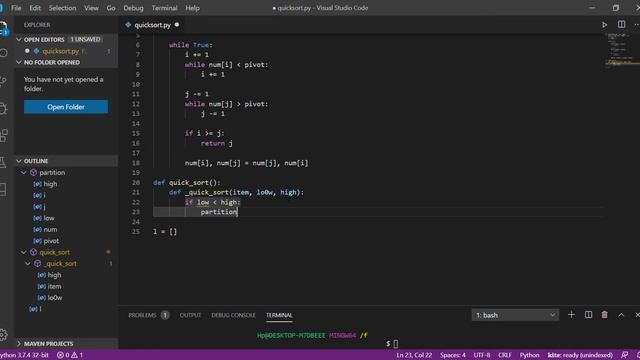Image resolution: width=640 pixels, height=360 pixels.
Task: Click Python 3.7.4 32-bit interpreter status
Action: click(24, 355)
